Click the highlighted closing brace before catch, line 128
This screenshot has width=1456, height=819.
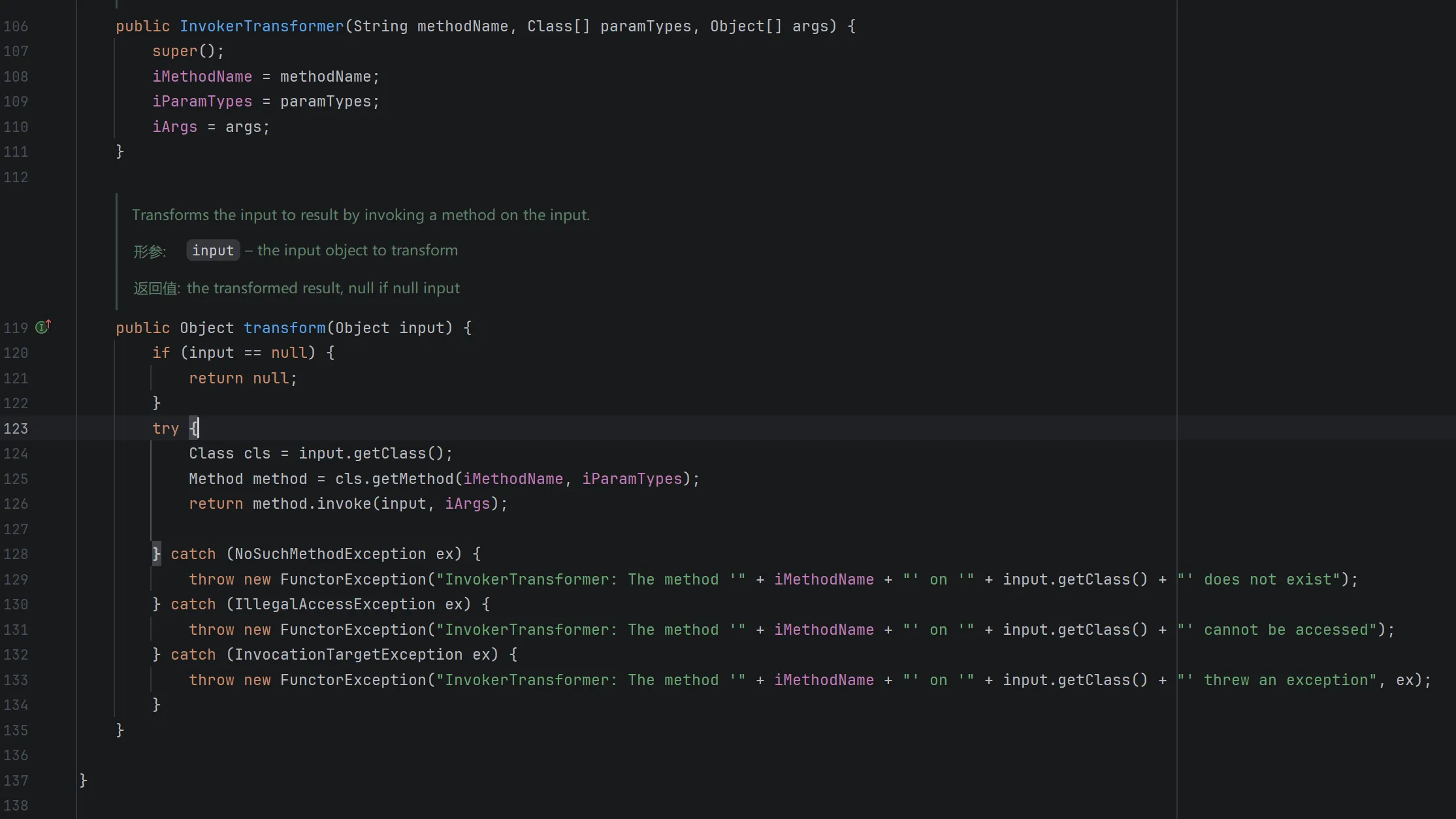tap(156, 554)
